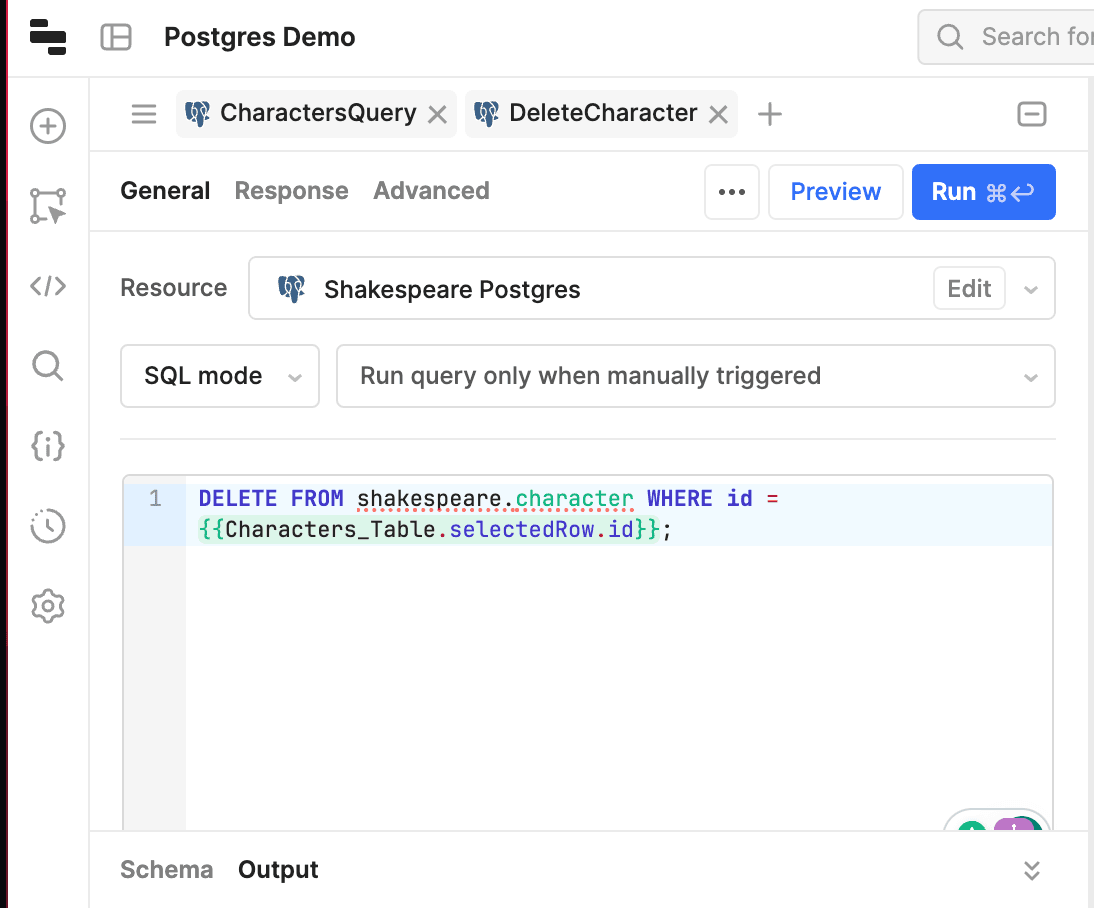Run the DeleteCharacter query
1094x908 pixels.
pyautogui.click(x=983, y=192)
